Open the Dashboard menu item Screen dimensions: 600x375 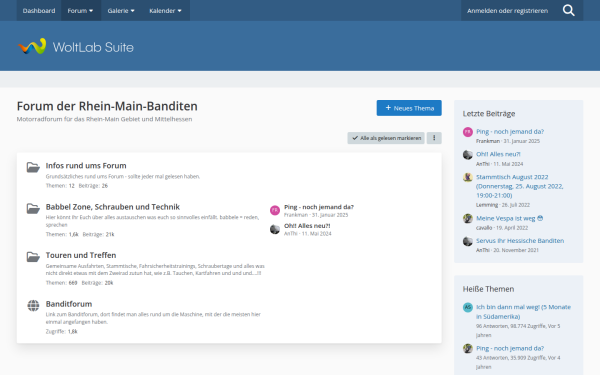coord(39,10)
